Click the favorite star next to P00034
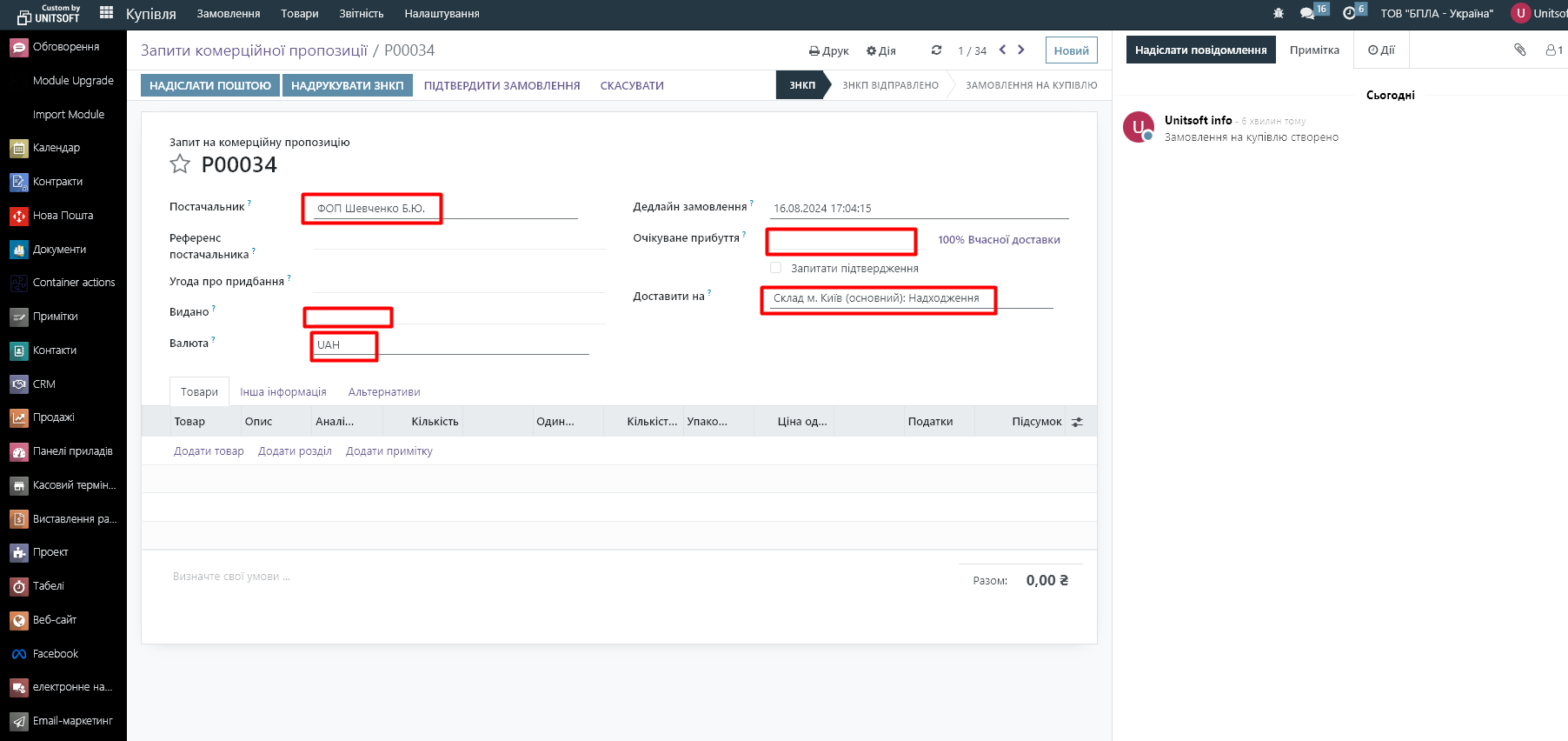Image resolution: width=1568 pixels, height=741 pixels. click(x=180, y=164)
